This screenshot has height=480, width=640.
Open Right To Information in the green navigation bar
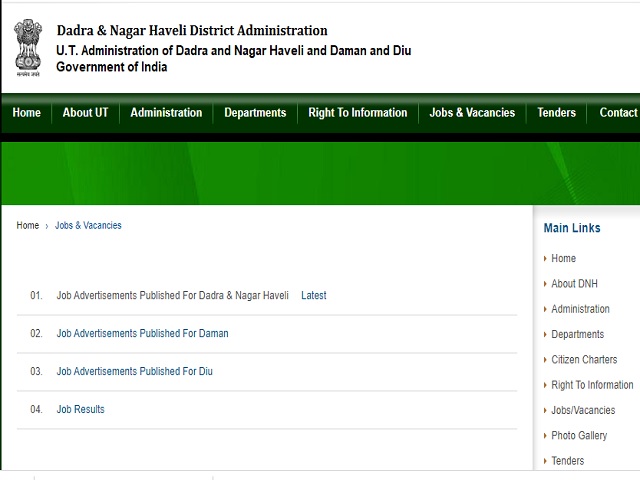click(358, 113)
